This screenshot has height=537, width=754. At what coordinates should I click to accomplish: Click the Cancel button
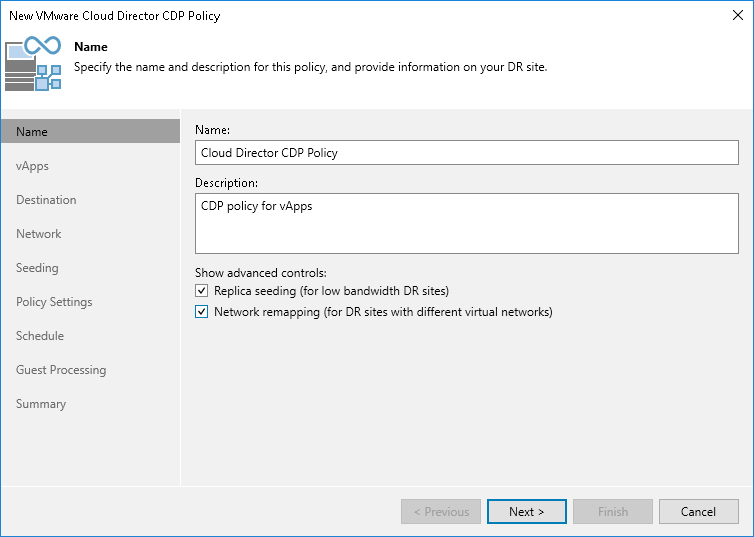tap(698, 512)
